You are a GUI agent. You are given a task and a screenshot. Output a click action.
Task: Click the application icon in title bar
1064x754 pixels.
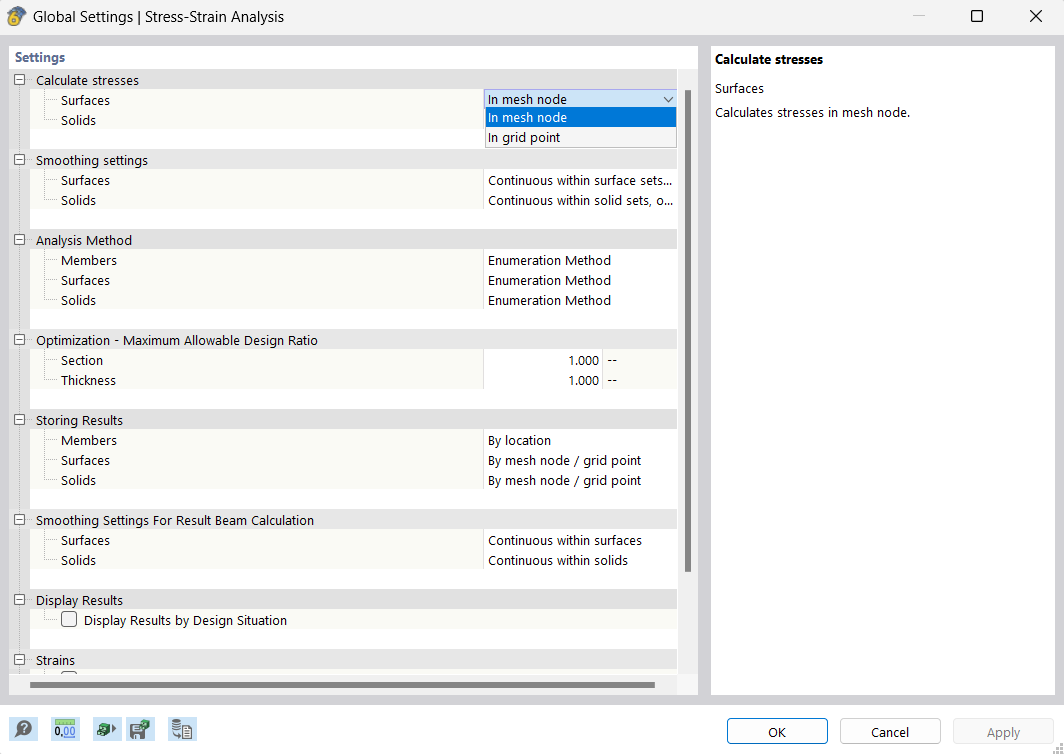(x=16, y=16)
